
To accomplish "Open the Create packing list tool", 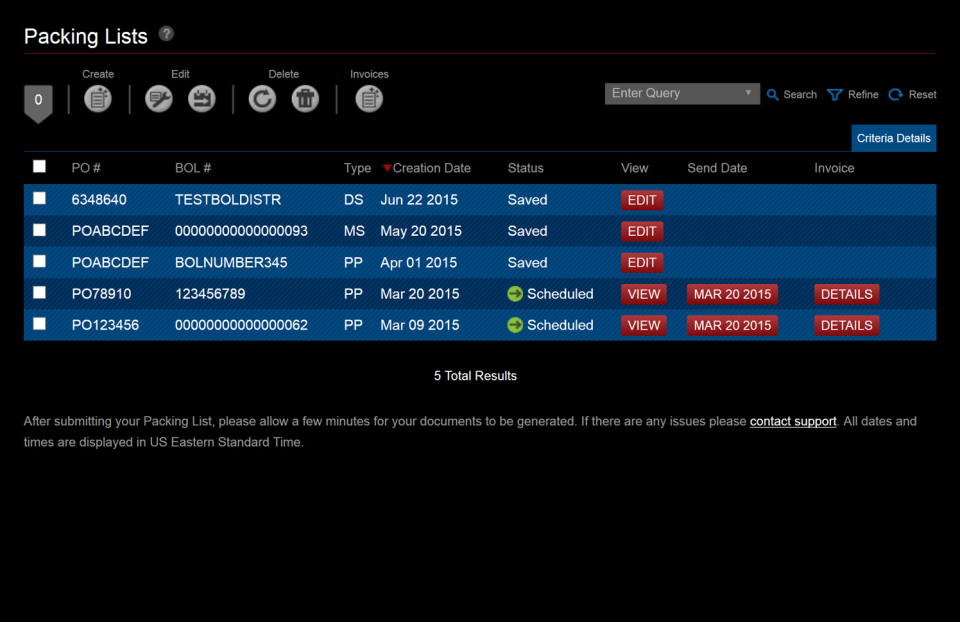I will [97, 99].
